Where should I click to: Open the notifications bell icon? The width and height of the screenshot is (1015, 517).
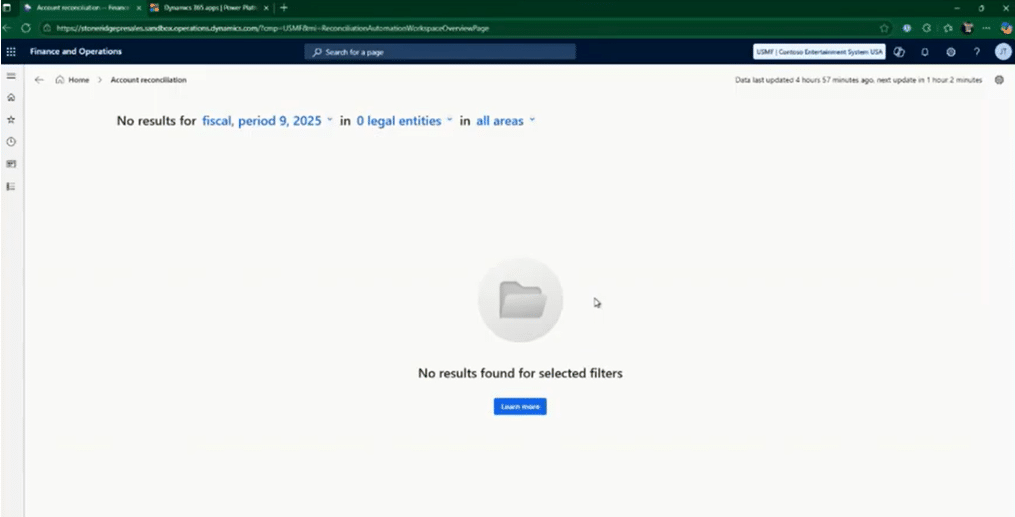pos(925,52)
